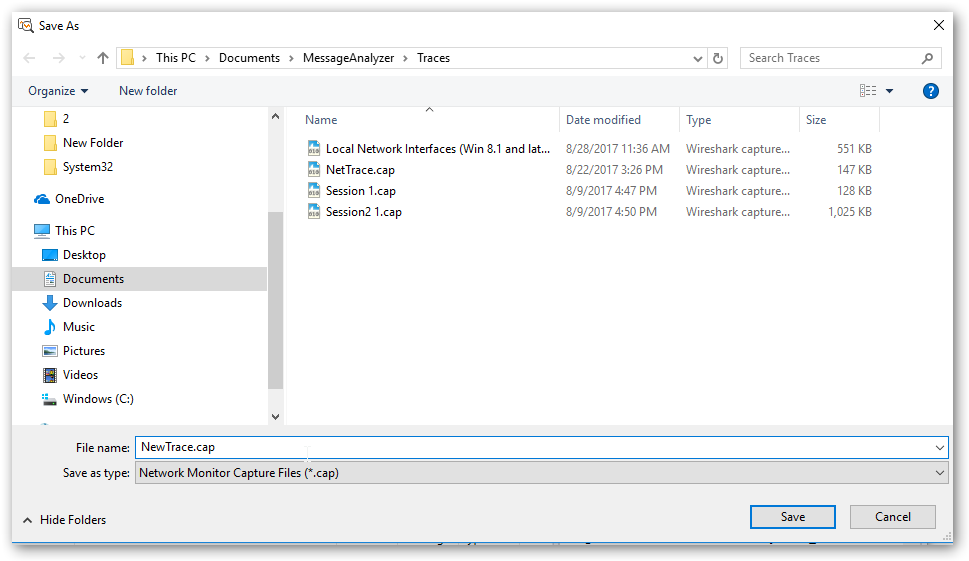Click the New folder toolbar button
The image size is (969, 561).
pos(148,91)
